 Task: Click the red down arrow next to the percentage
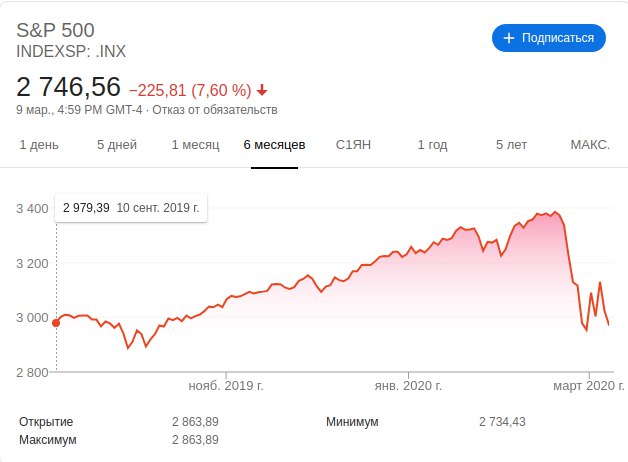click(x=262, y=88)
